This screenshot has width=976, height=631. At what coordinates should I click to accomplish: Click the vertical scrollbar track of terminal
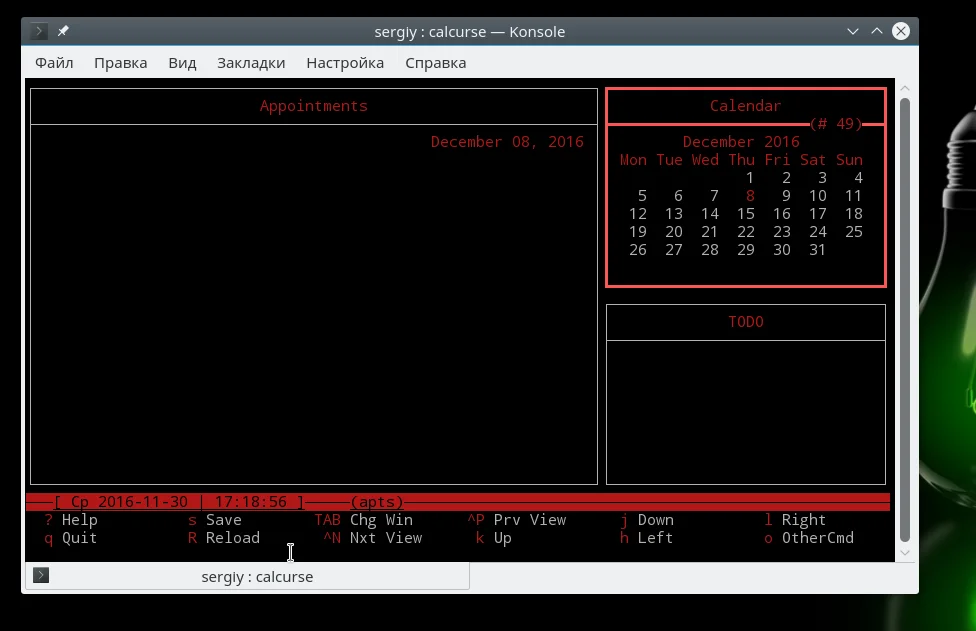pyautogui.click(x=905, y=320)
